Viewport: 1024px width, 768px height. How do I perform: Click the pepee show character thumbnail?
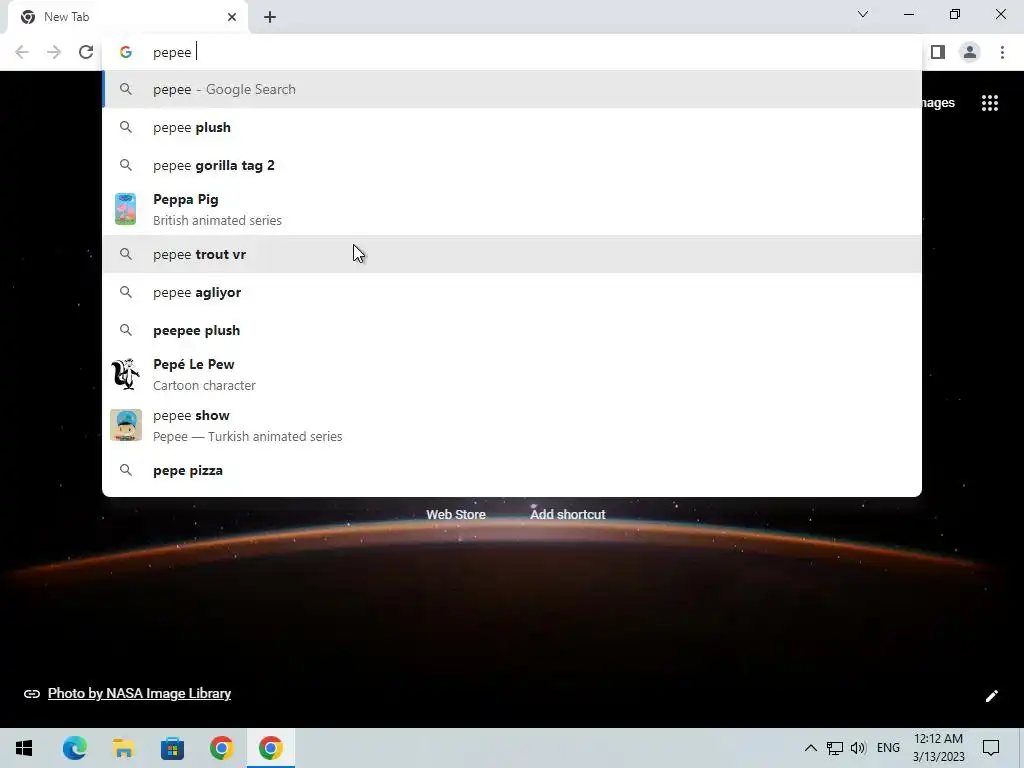125,425
